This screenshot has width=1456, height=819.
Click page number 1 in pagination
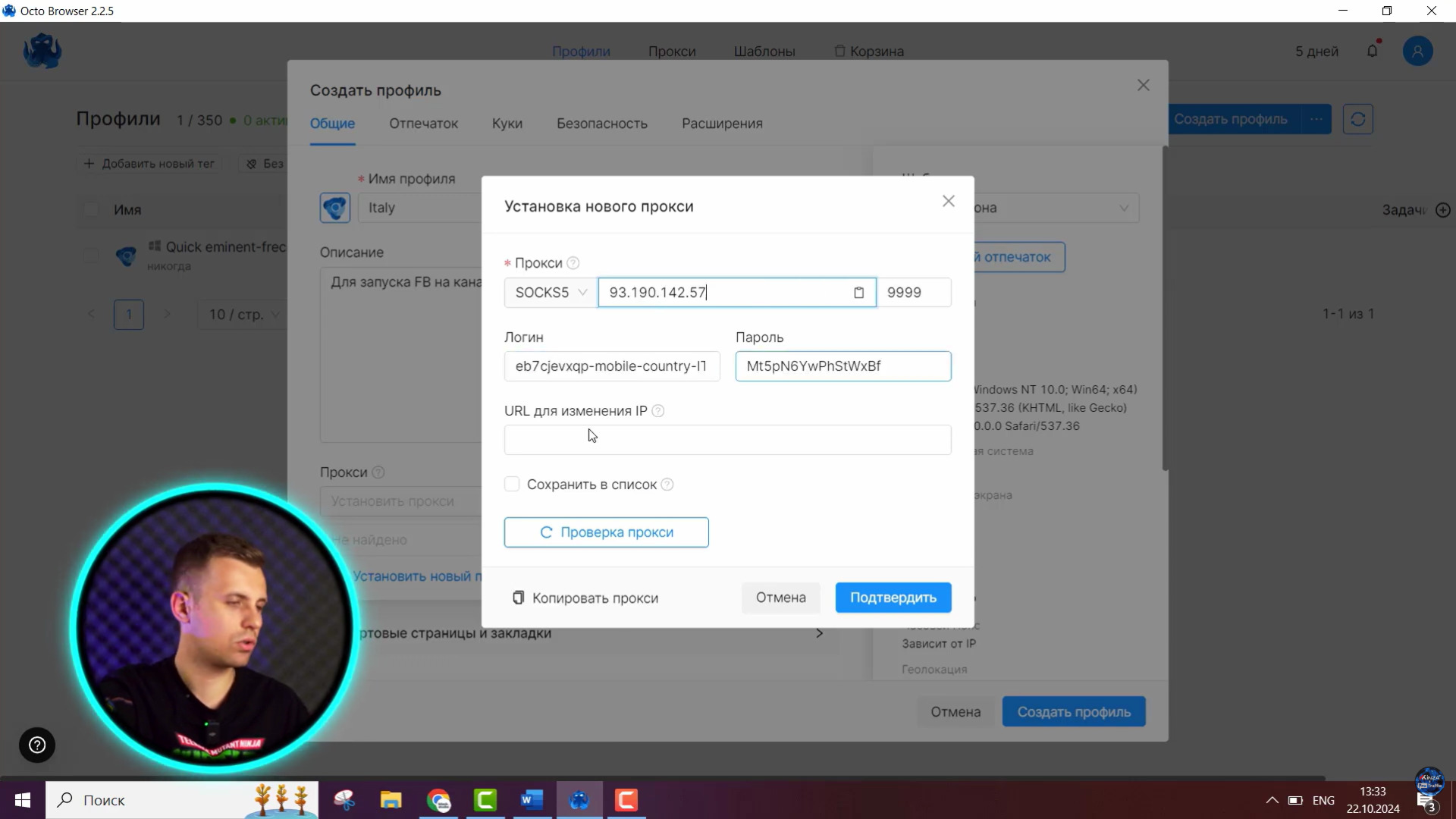129,314
